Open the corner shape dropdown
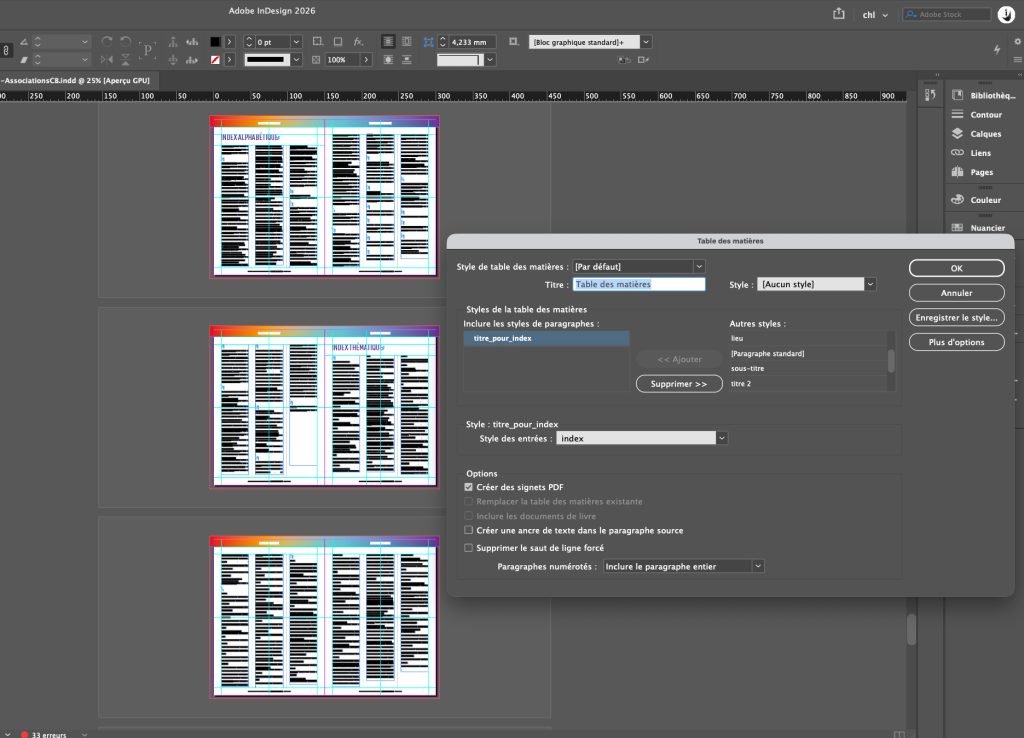 pos(490,59)
